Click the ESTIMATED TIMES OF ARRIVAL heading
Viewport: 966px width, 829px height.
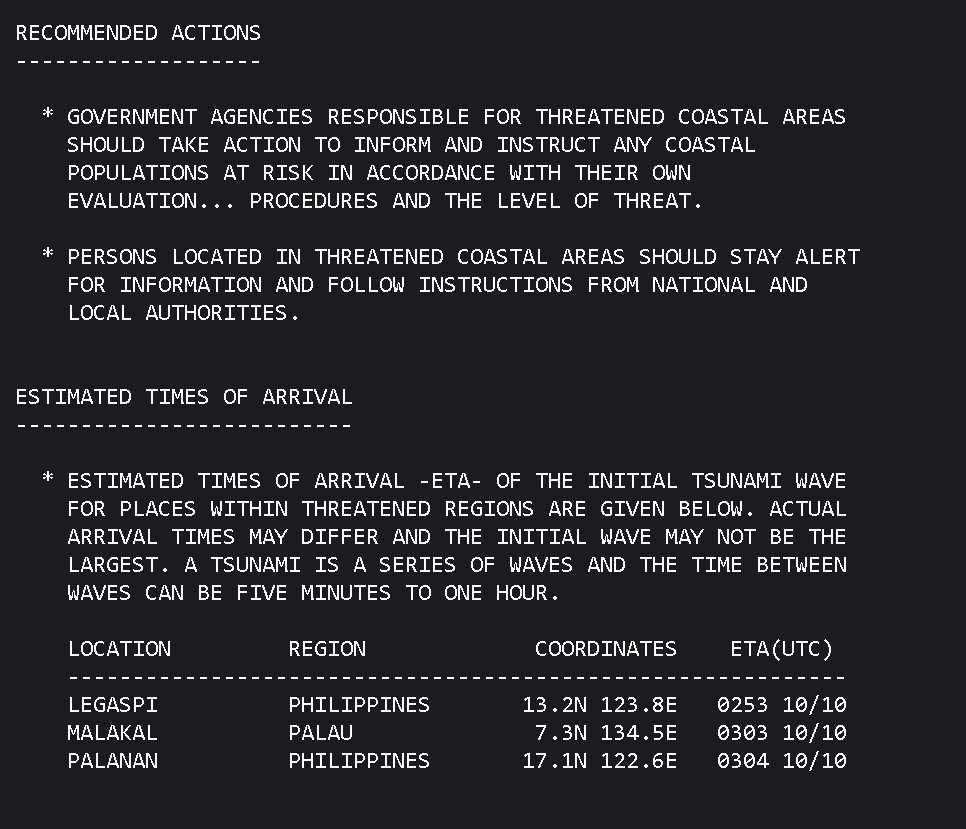(x=184, y=397)
